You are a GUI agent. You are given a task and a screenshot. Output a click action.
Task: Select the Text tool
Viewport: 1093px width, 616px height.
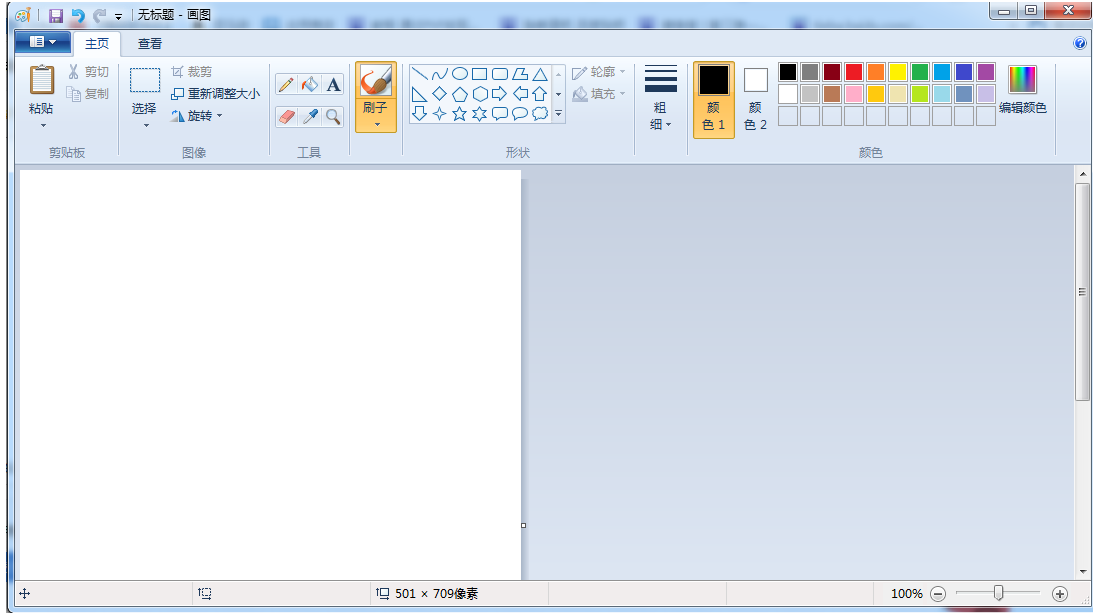tap(333, 85)
